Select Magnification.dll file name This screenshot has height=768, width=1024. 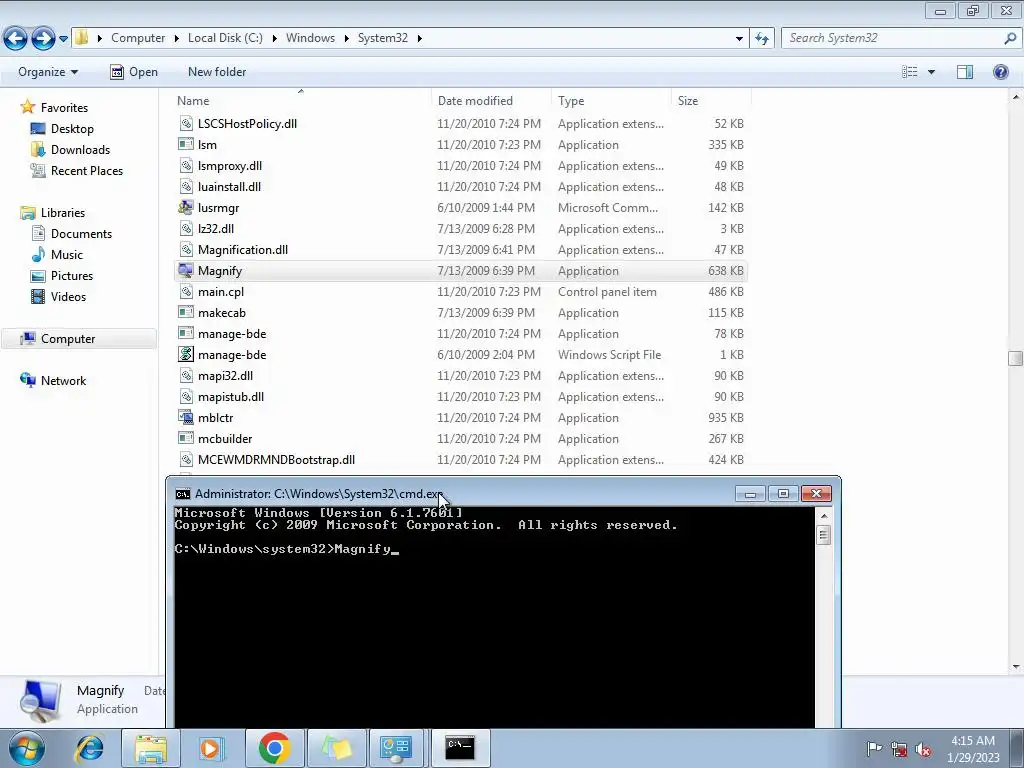243,249
